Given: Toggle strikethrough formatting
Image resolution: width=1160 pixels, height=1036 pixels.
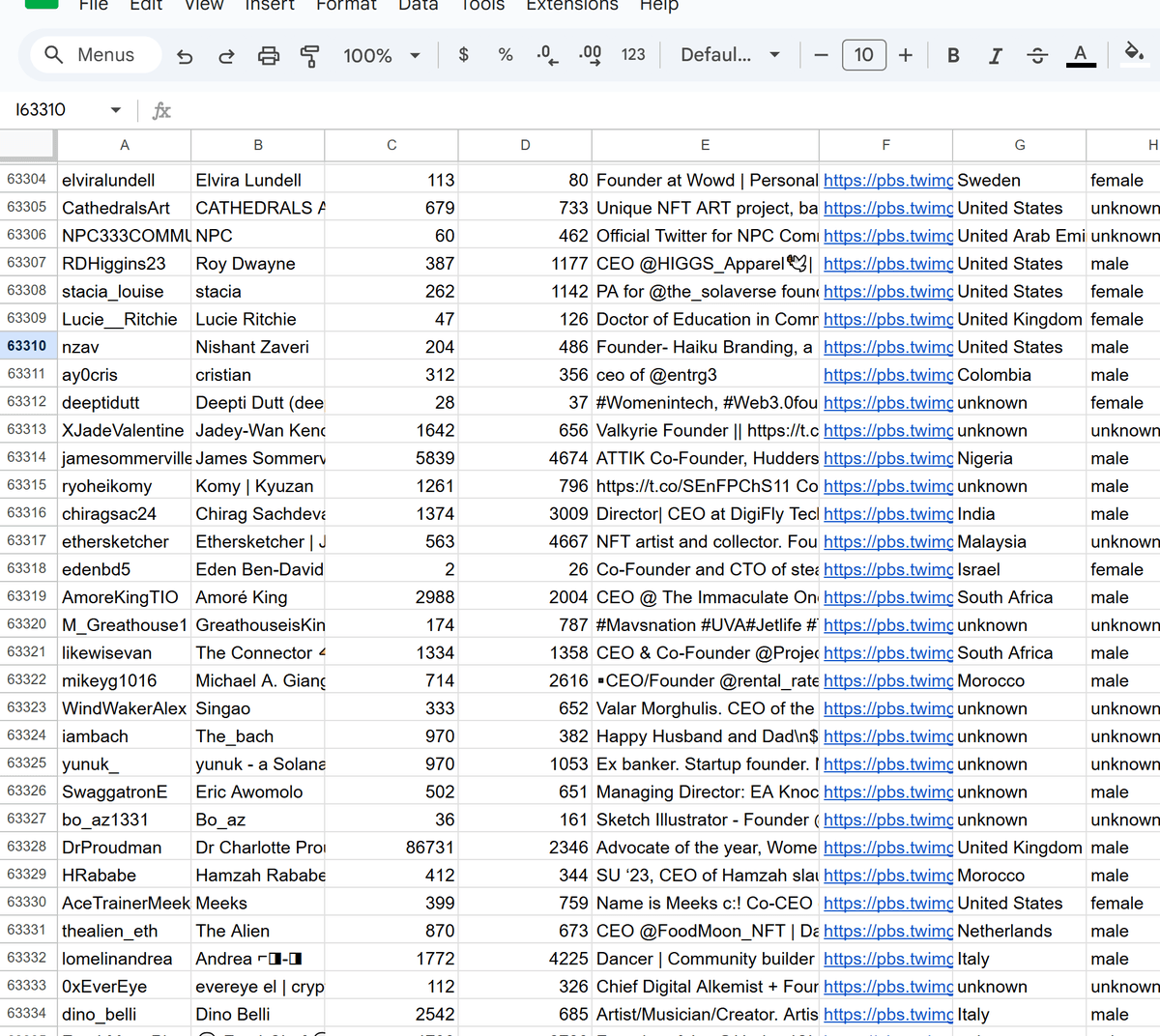Looking at the screenshot, I should coord(1037,55).
